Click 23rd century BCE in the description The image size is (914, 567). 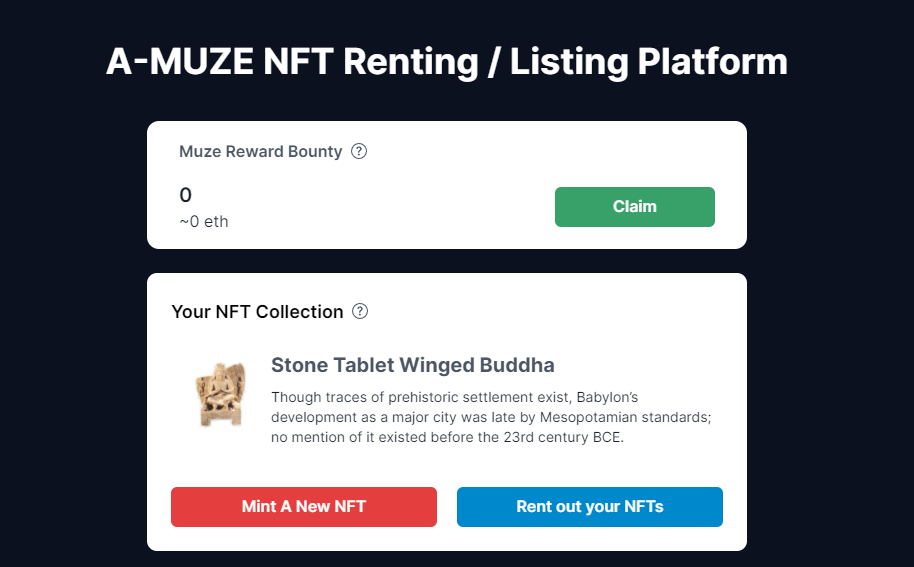point(563,437)
